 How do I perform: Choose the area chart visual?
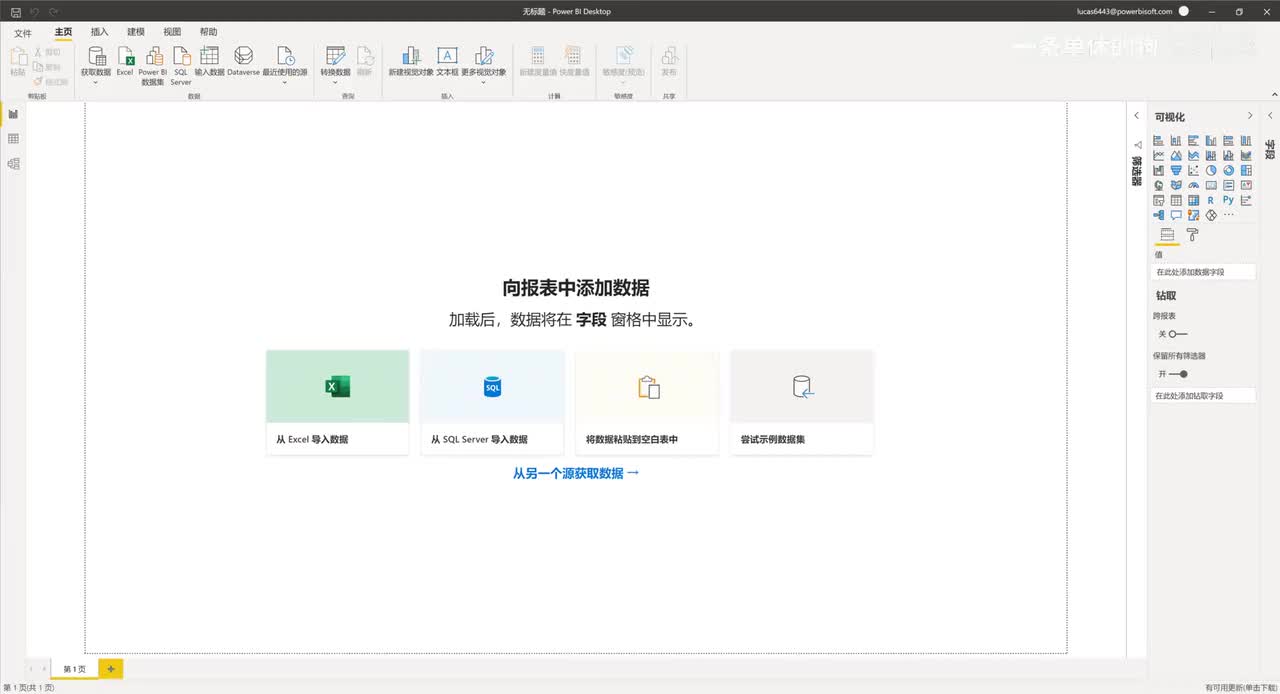click(x=1176, y=155)
